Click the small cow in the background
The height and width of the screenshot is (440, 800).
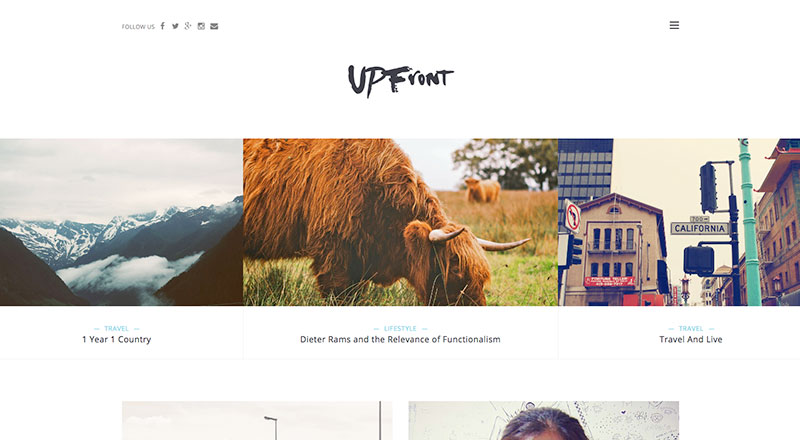pos(482,190)
